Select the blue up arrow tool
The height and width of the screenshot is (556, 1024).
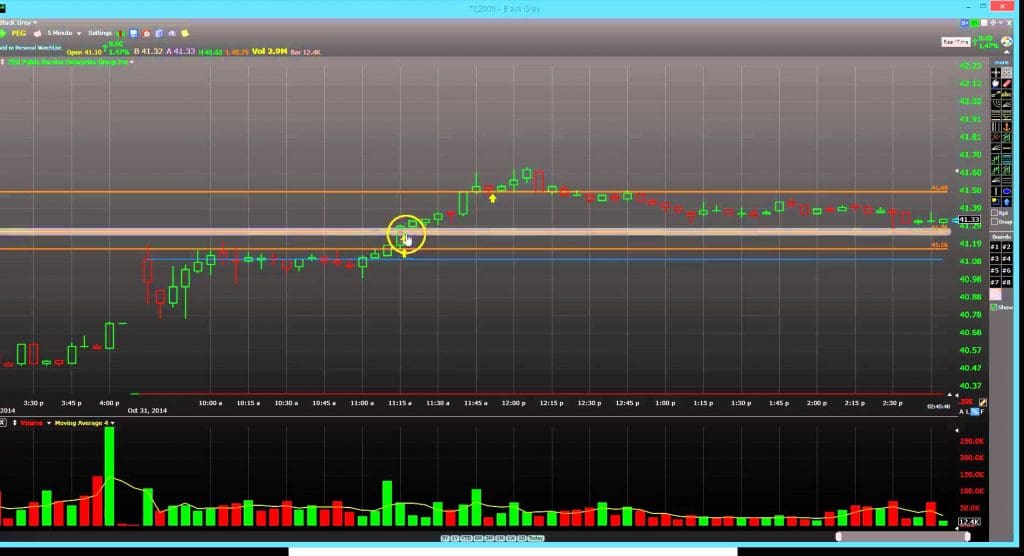tap(1006, 203)
